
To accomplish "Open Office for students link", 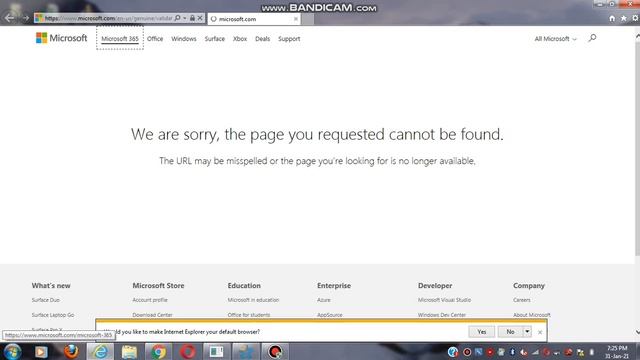I will (249, 315).
